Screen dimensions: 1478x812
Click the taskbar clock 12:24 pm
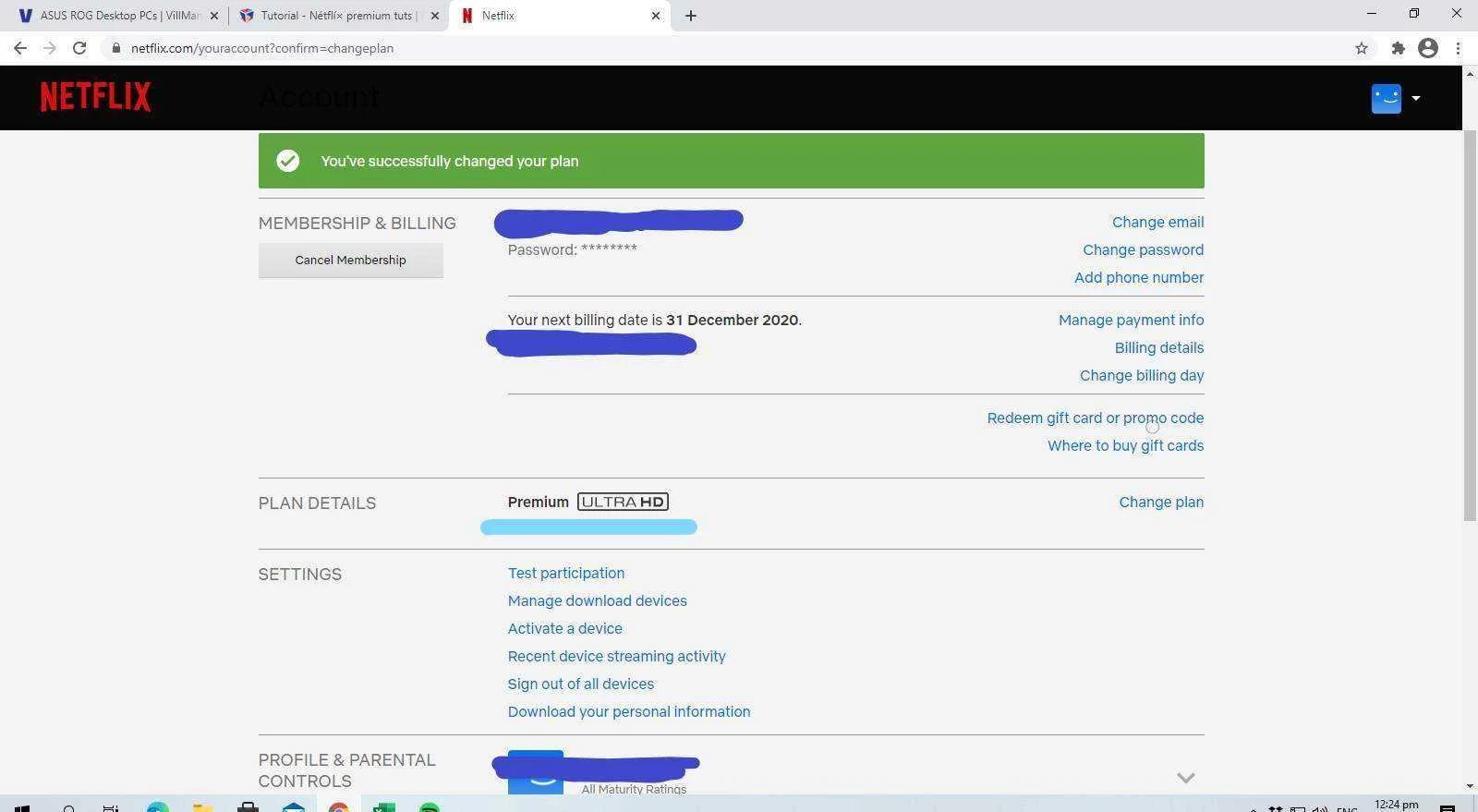pos(1396,805)
